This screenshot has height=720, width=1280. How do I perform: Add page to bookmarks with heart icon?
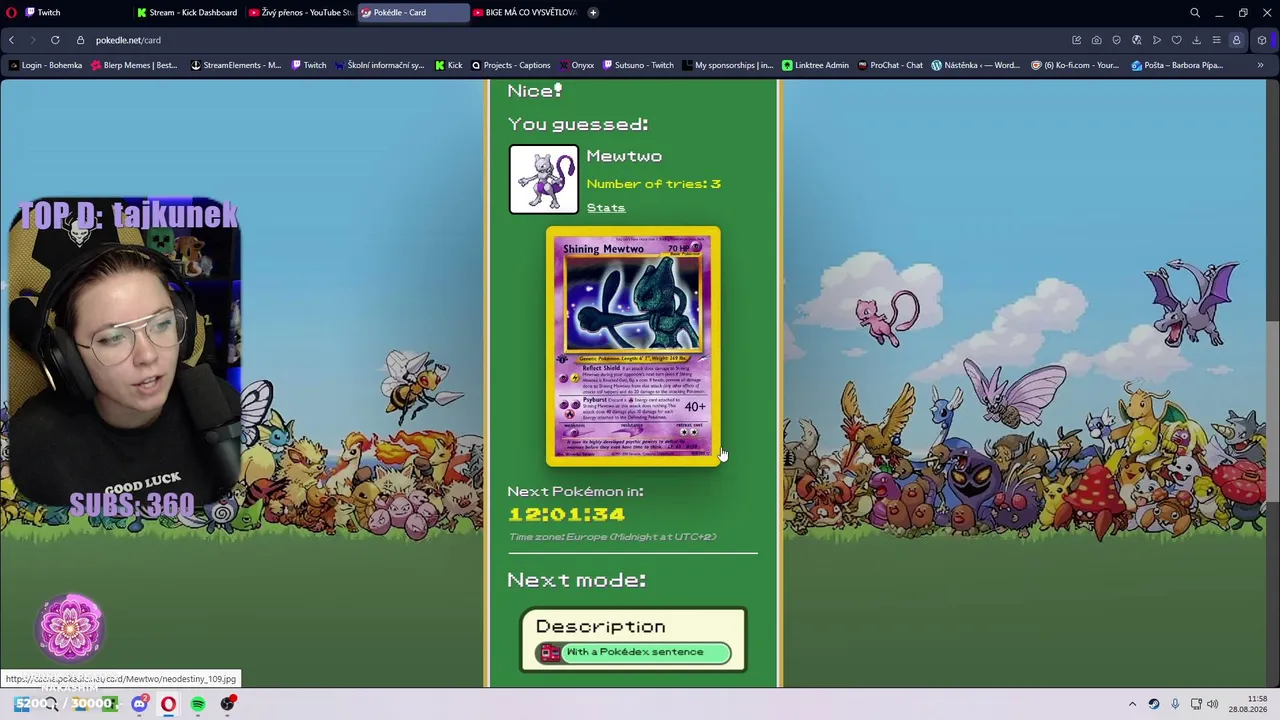tap(1177, 40)
